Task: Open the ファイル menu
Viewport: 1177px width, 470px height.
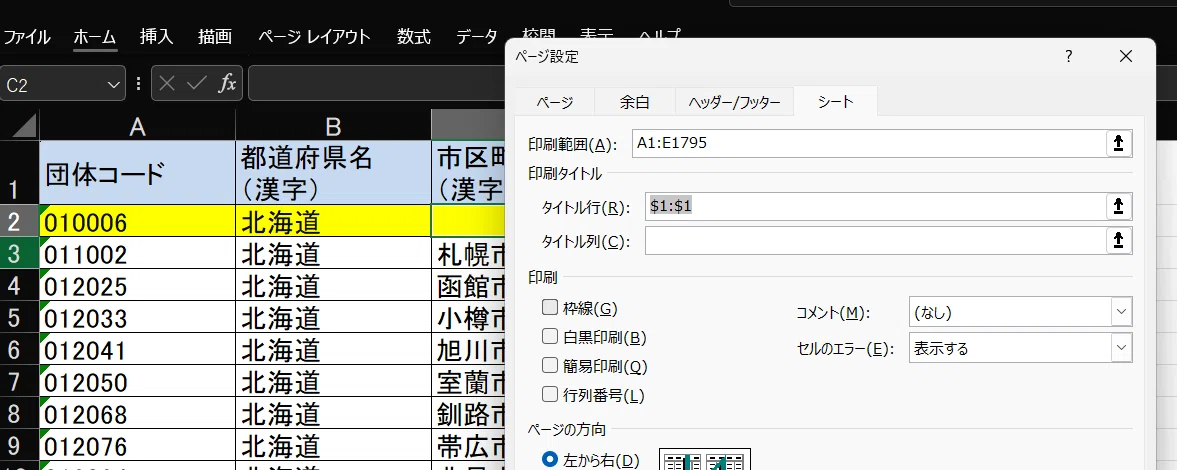Action: [26, 37]
